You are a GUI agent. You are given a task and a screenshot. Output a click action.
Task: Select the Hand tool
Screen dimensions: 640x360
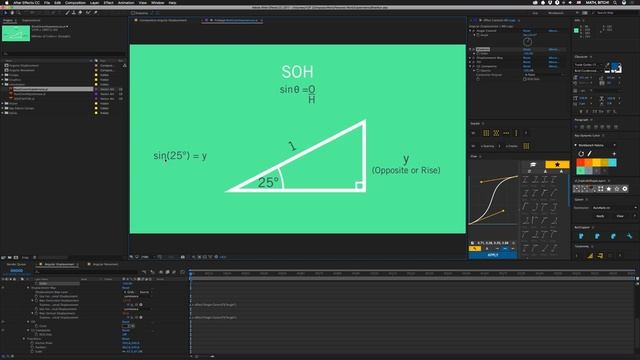pyautogui.click(x=12, y=13)
